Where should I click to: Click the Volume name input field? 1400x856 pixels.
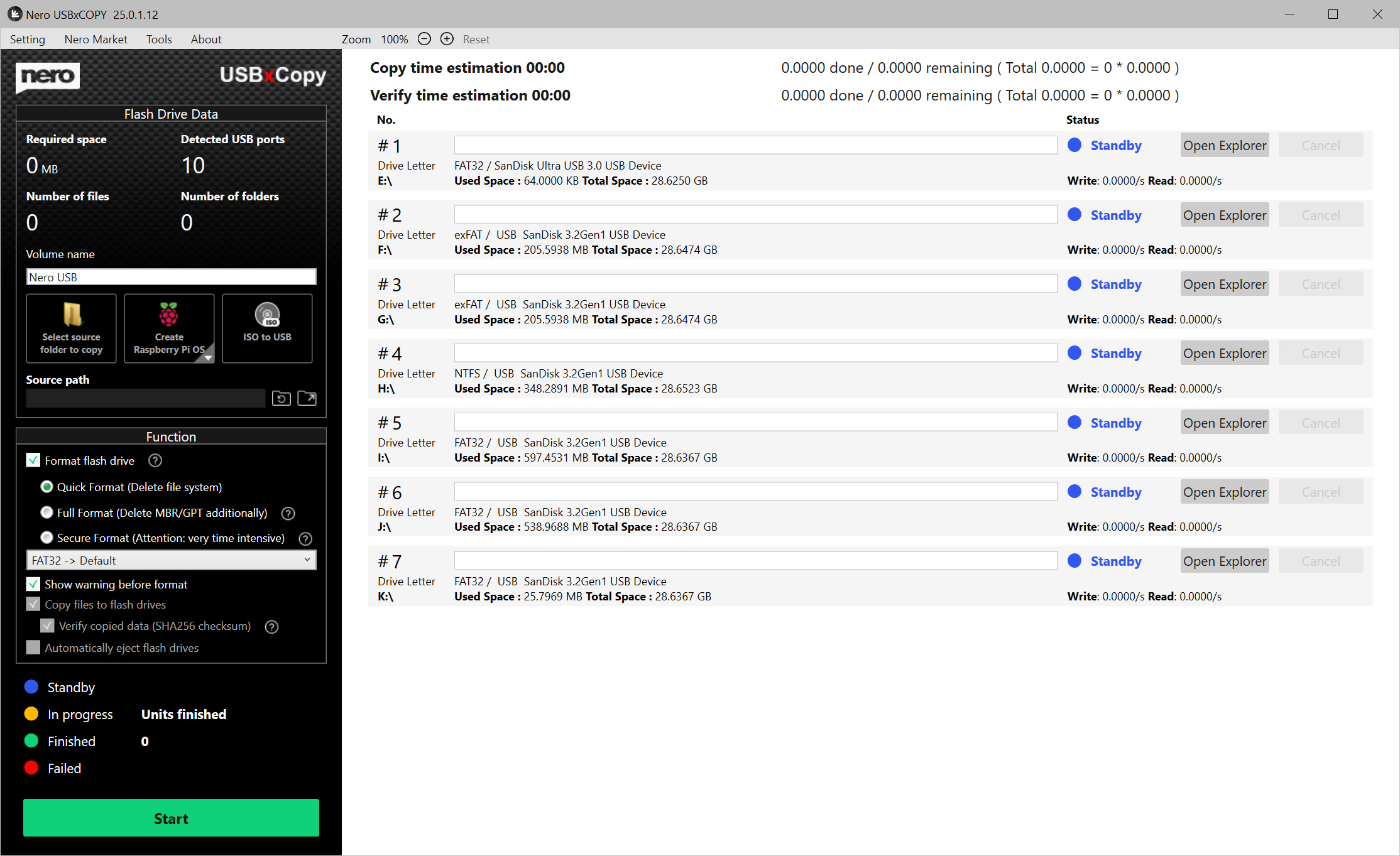click(x=171, y=277)
